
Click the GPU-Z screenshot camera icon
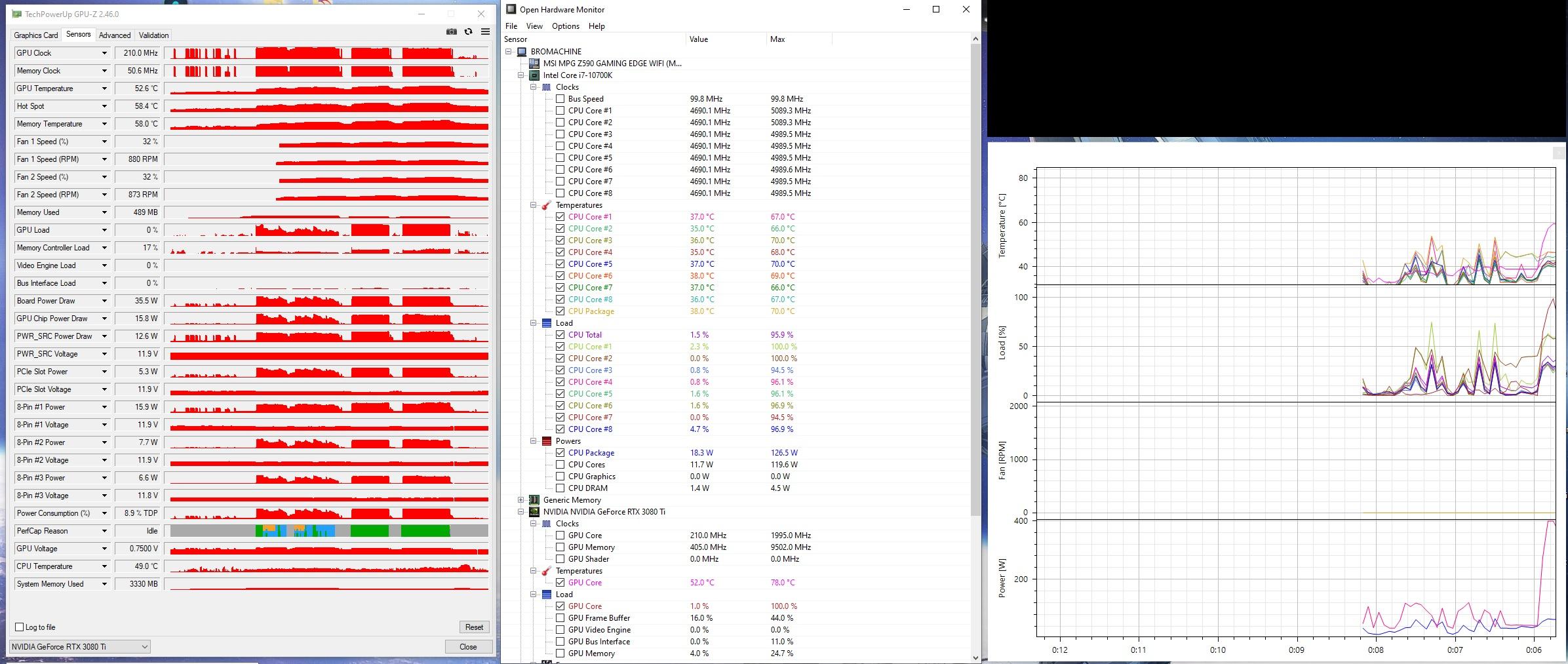pos(451,31)
